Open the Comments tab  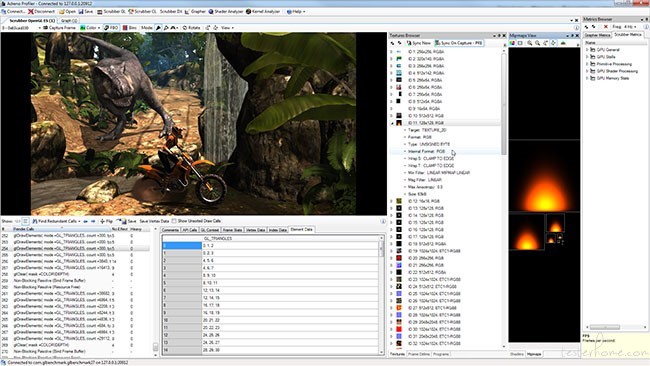170,230
